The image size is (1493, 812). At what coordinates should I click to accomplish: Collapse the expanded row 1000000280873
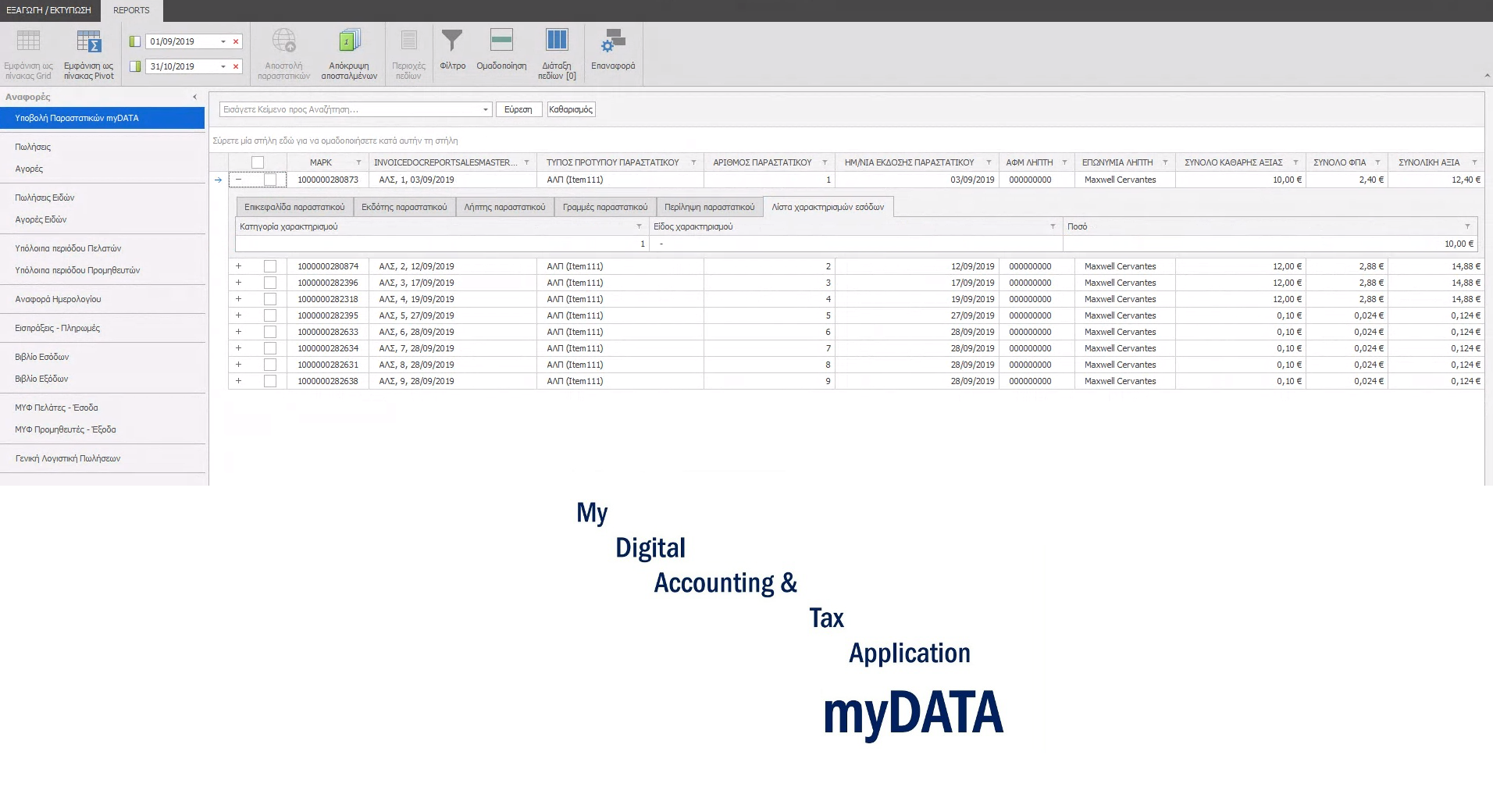[x=238, y=180]
